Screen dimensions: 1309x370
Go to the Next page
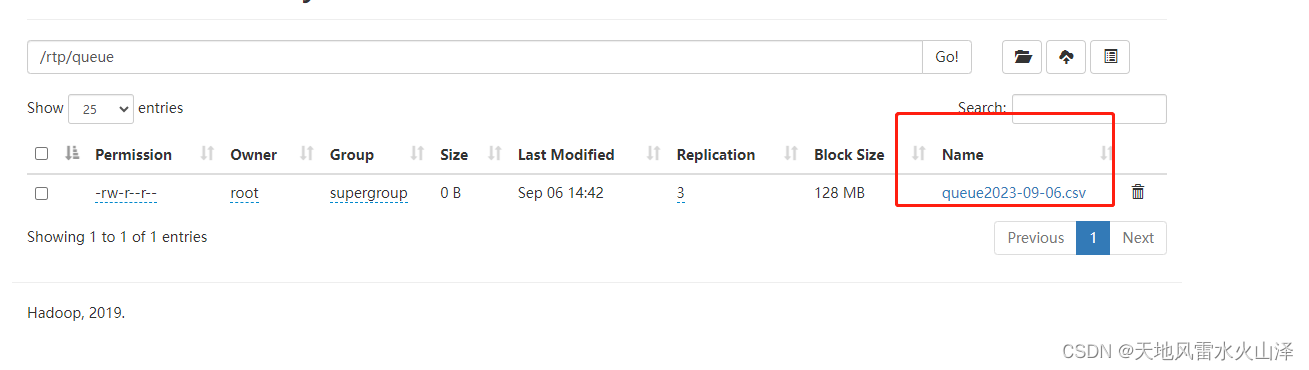click(x=1138, y=238)
